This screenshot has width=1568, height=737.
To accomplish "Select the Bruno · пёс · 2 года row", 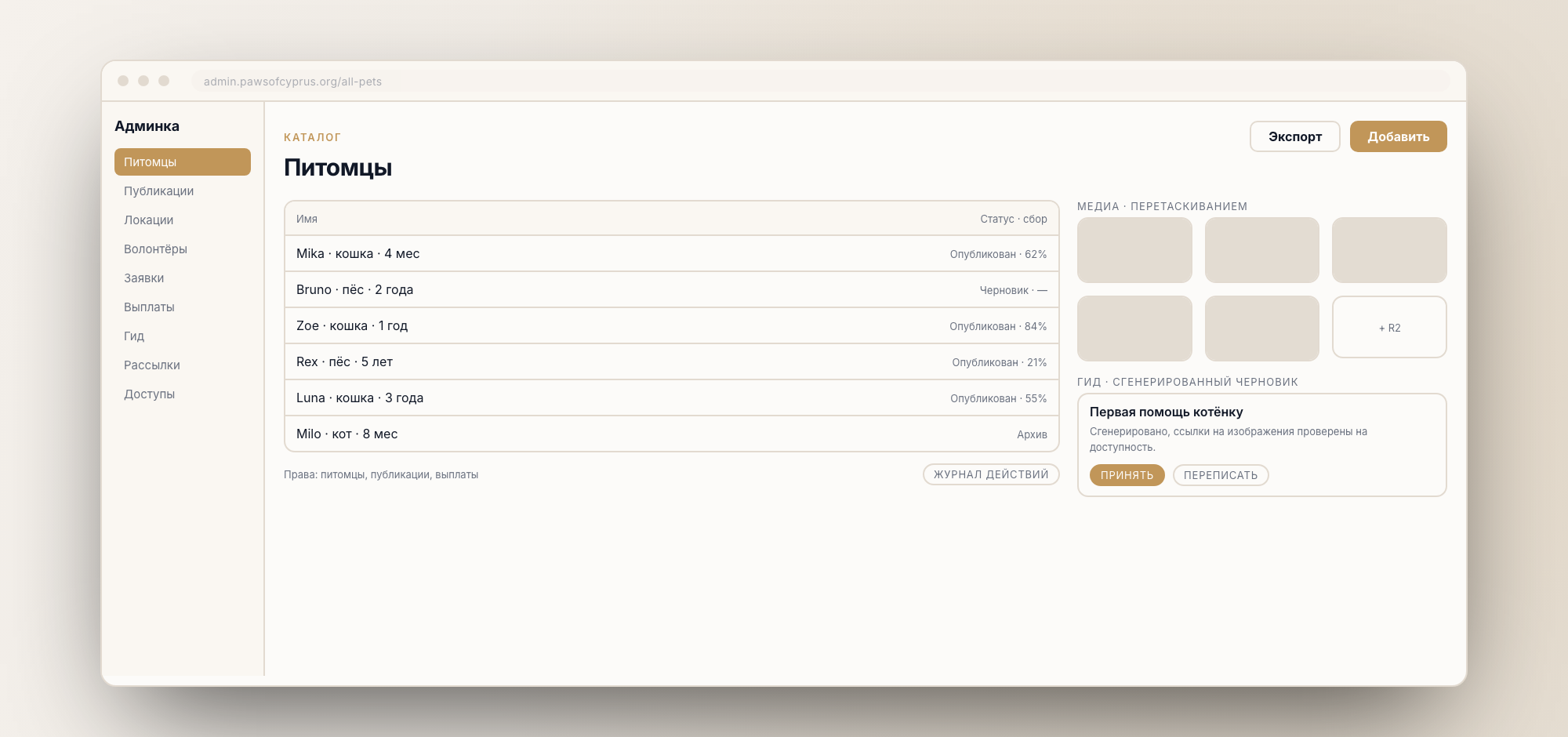I will [x=672, y=289].
